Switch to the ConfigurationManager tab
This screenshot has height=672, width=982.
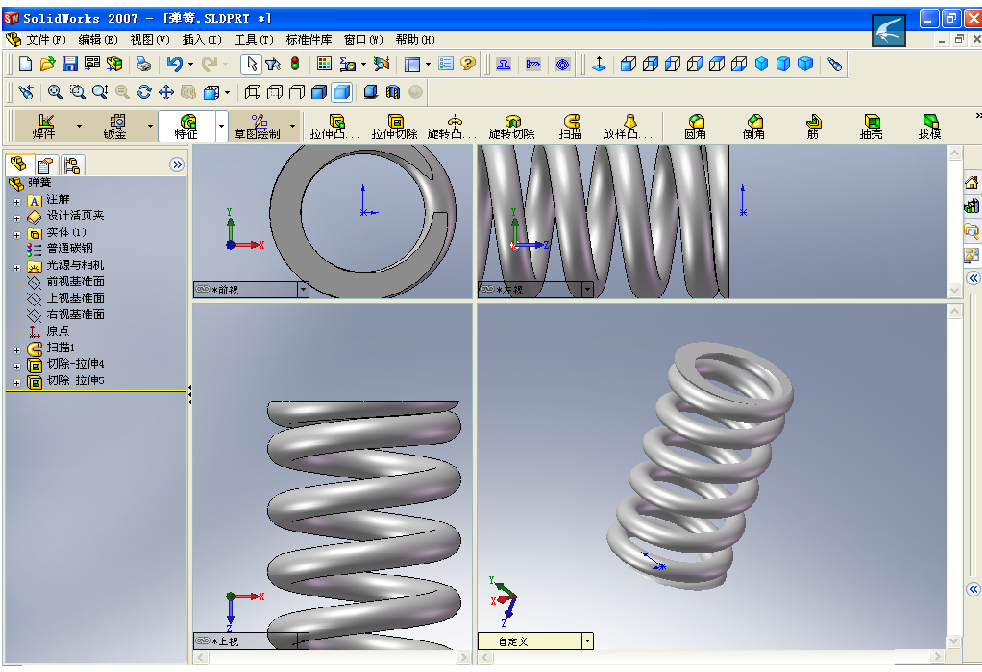pos(72,165)
